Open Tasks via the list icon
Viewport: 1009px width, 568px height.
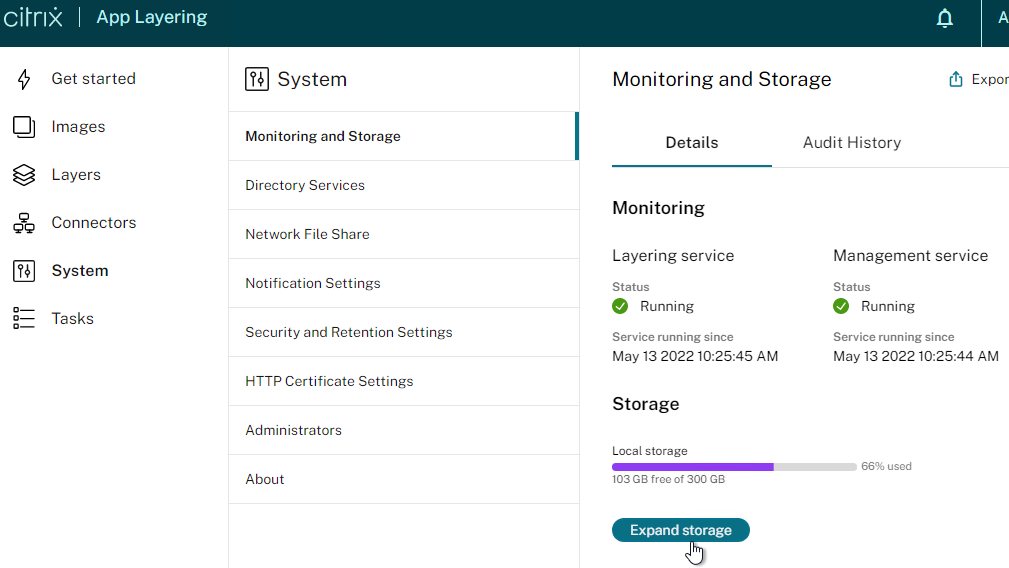24,318
